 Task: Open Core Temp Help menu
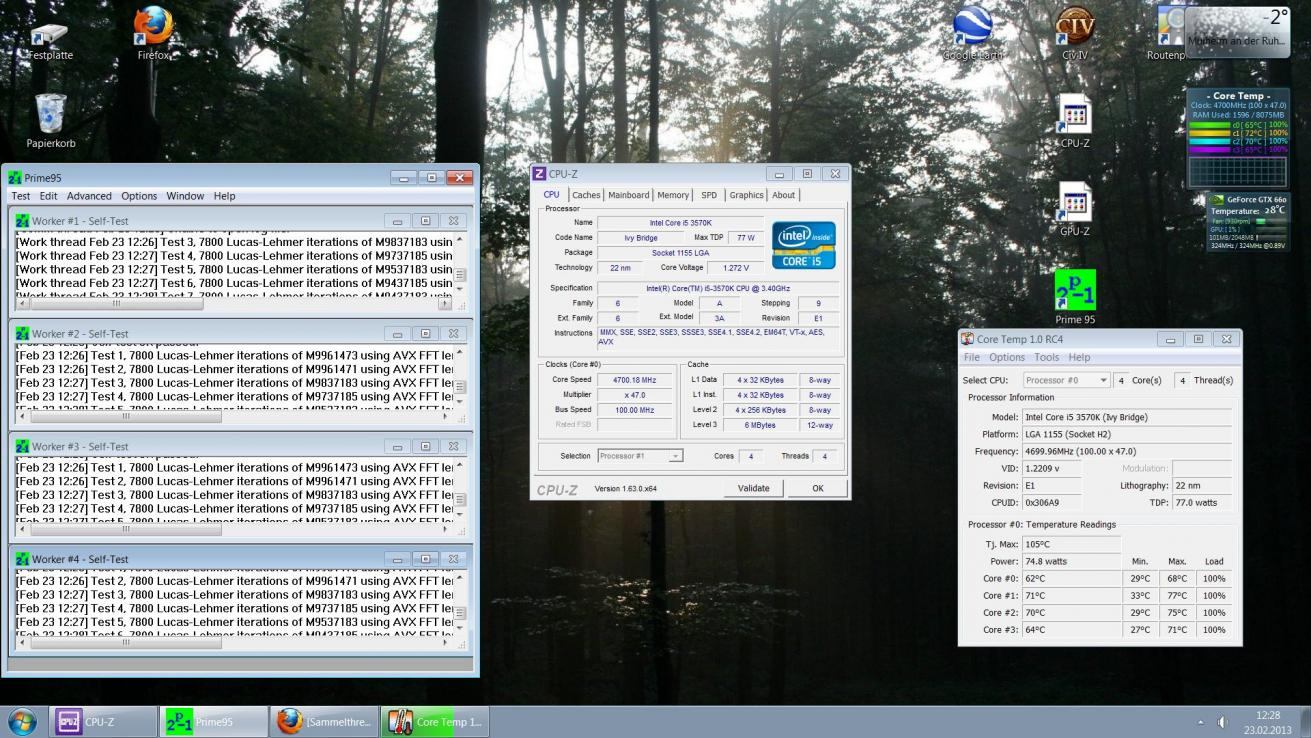click(x=1079, y=357)
